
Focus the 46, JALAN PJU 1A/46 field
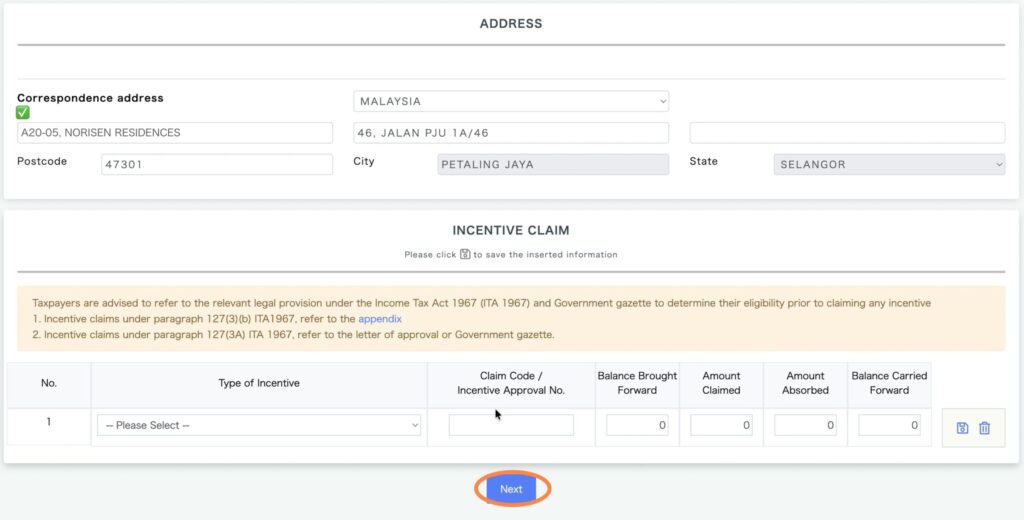tap(511, 133)
